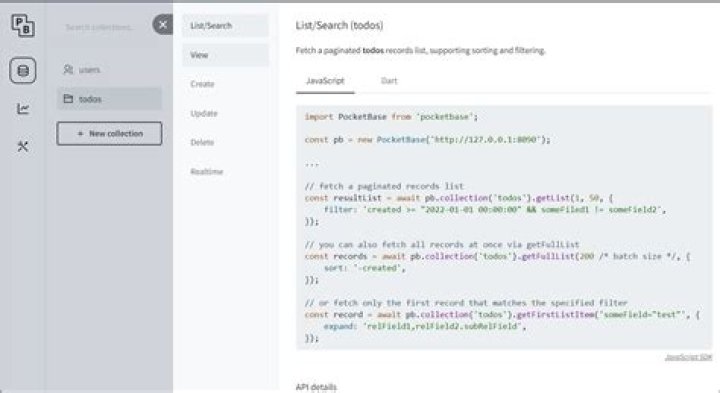
Task: Open the View API tab
Action: point(225,55)
